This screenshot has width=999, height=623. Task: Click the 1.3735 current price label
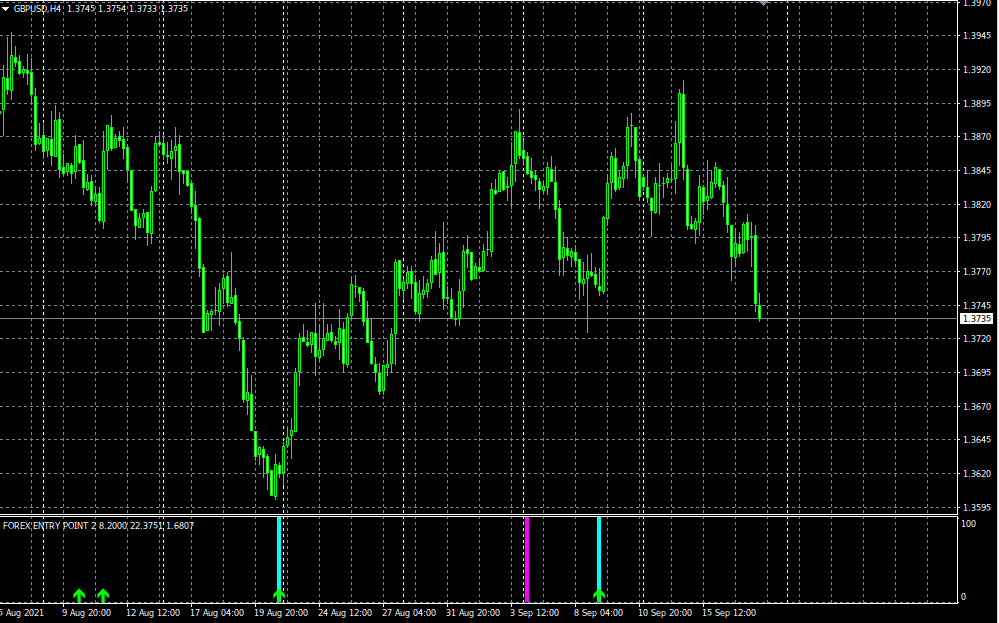point(976,319)
